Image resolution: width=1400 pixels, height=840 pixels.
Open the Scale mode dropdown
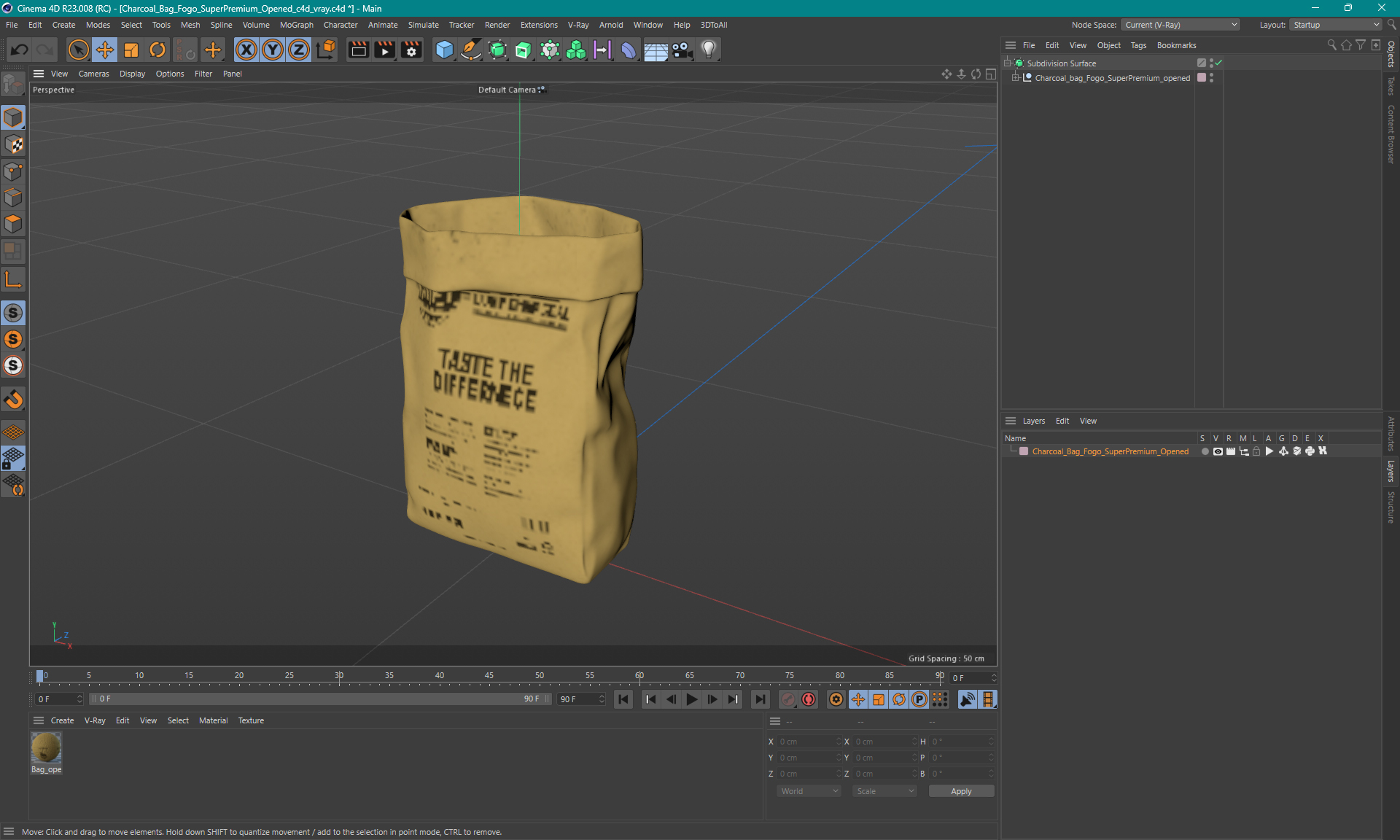point(884,791)
